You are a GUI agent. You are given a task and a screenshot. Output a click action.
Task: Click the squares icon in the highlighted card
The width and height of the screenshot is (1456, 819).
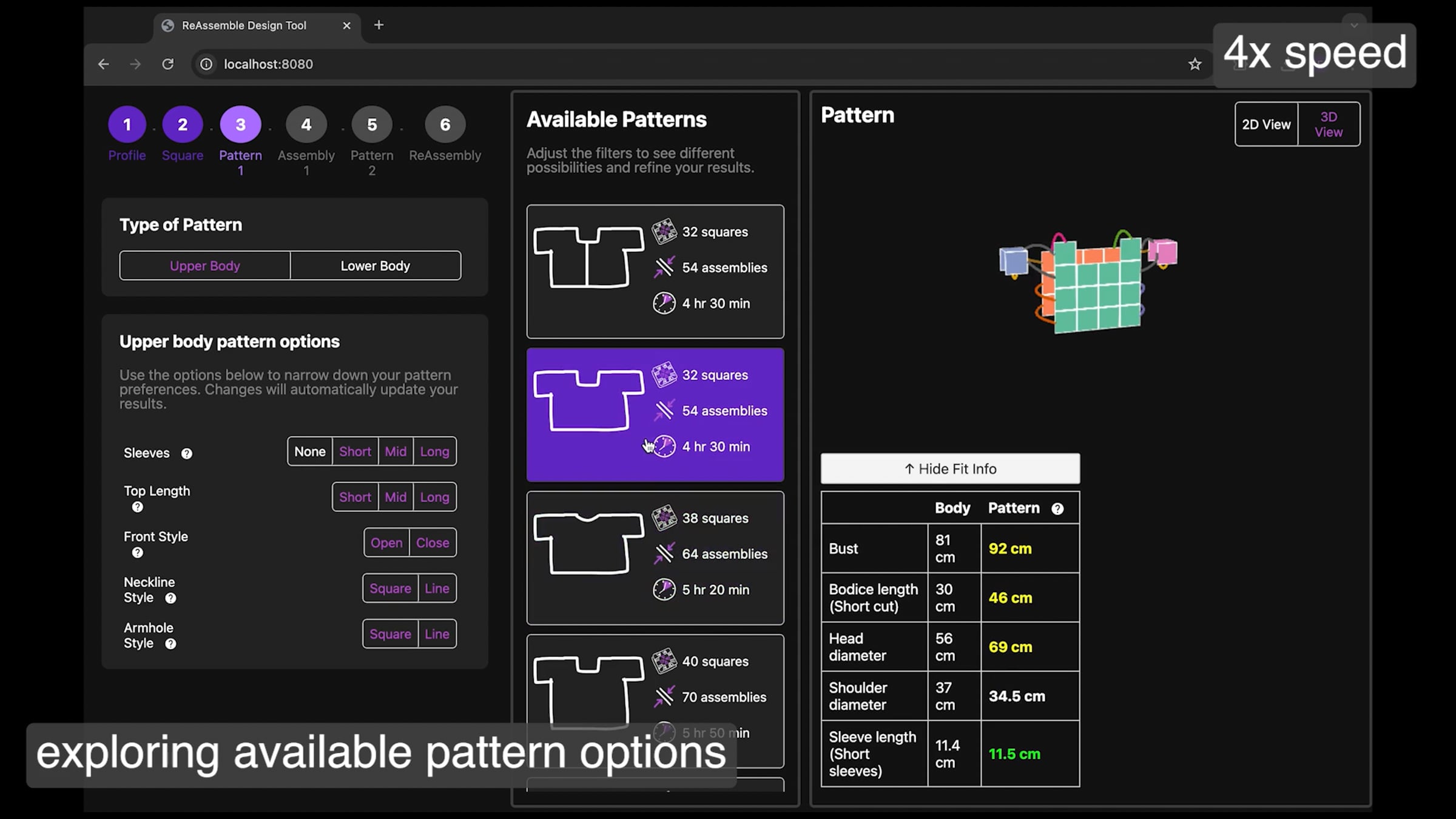(664, 375)
